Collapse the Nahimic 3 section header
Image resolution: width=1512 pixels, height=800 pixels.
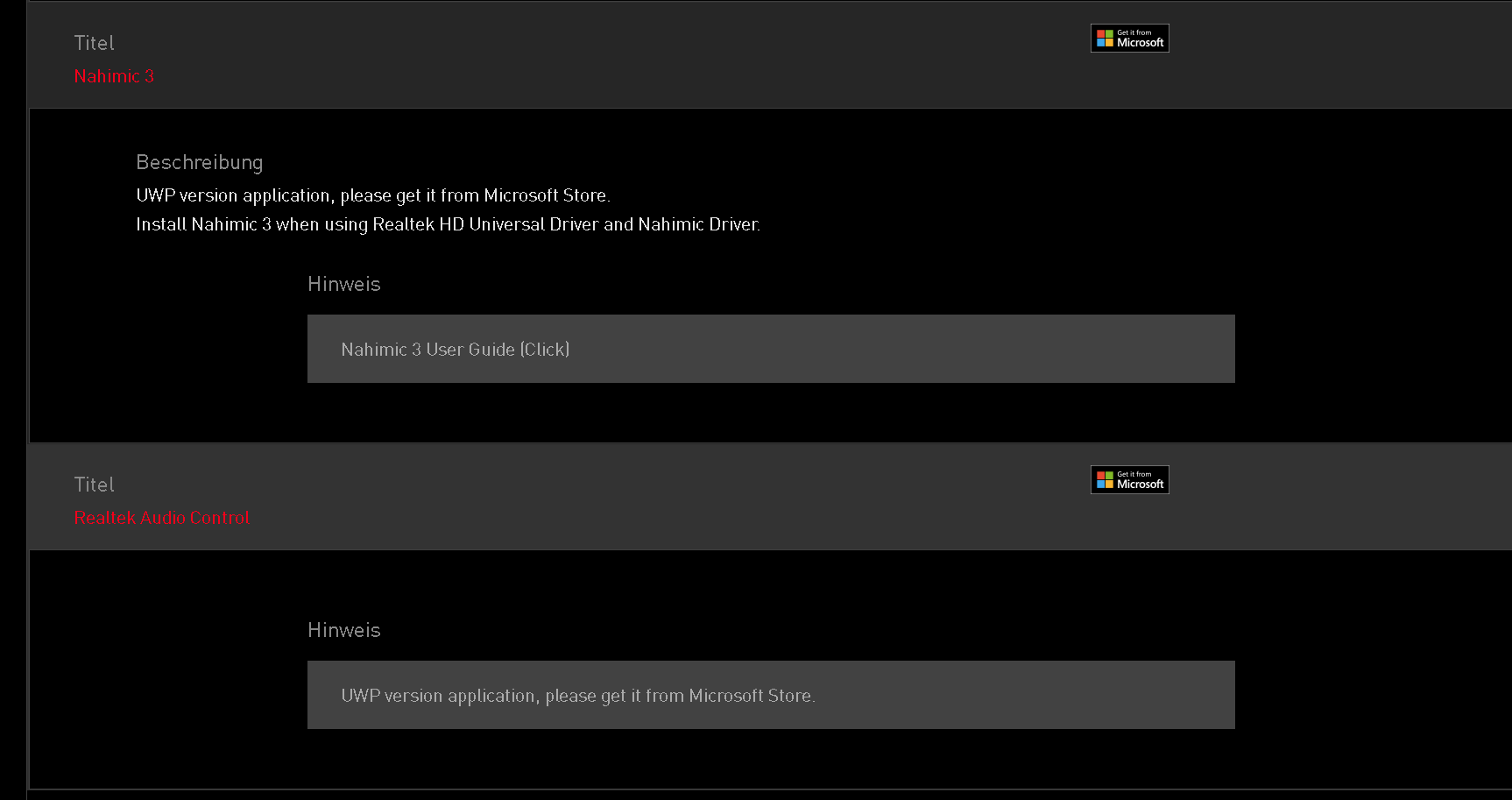[x=769, y=55]
